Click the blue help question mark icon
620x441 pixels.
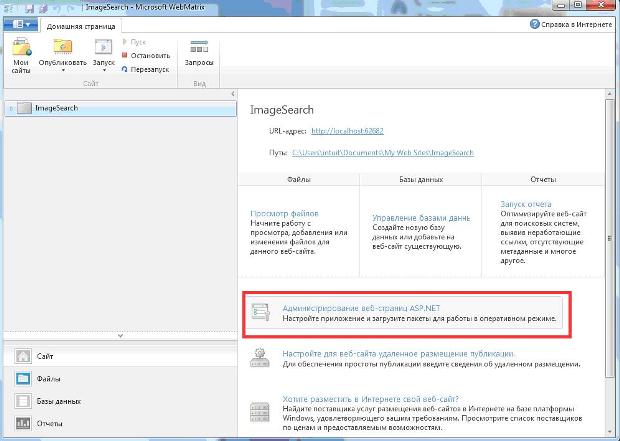pyautogui.click(x=535, y=24)
